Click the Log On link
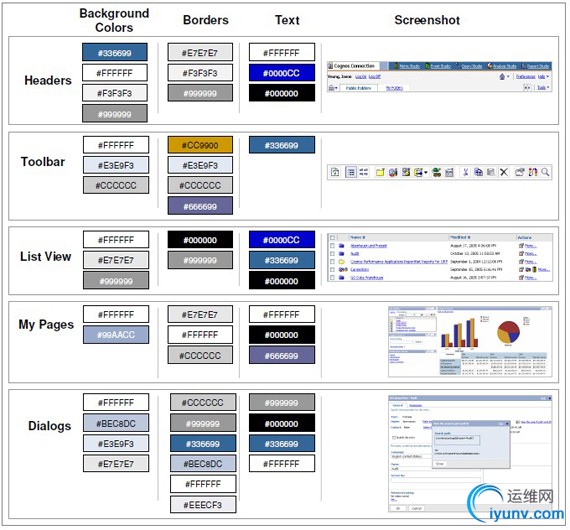 click(x=361, y=77)
